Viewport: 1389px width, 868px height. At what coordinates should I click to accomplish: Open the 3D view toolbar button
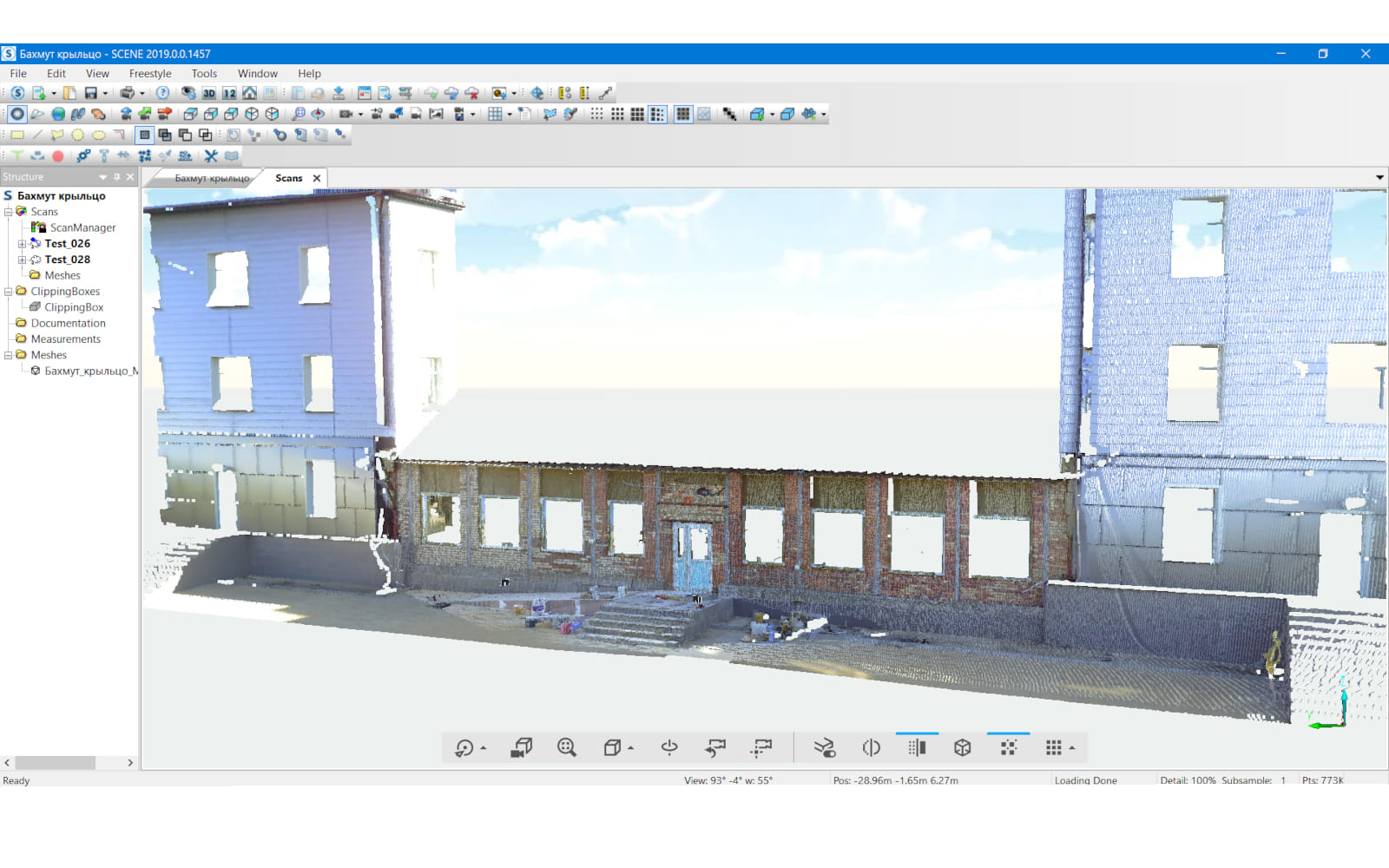[209, 93]
